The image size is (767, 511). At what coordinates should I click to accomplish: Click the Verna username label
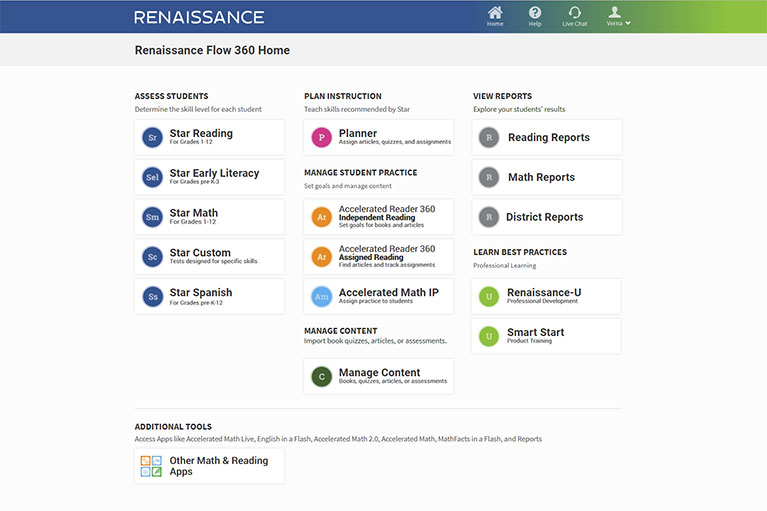[x=614, y=23]
